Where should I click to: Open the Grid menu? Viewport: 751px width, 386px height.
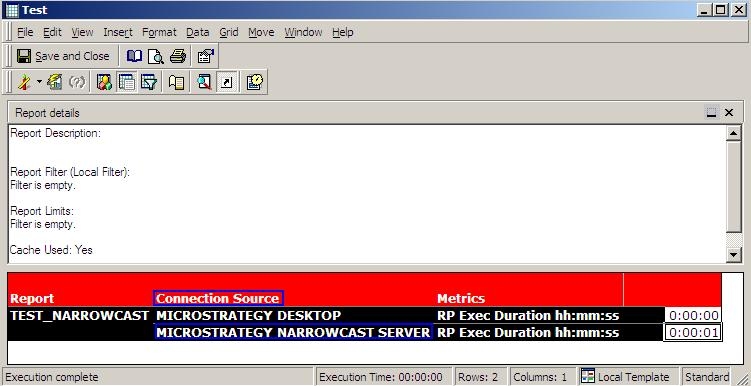tap(229, 33)
